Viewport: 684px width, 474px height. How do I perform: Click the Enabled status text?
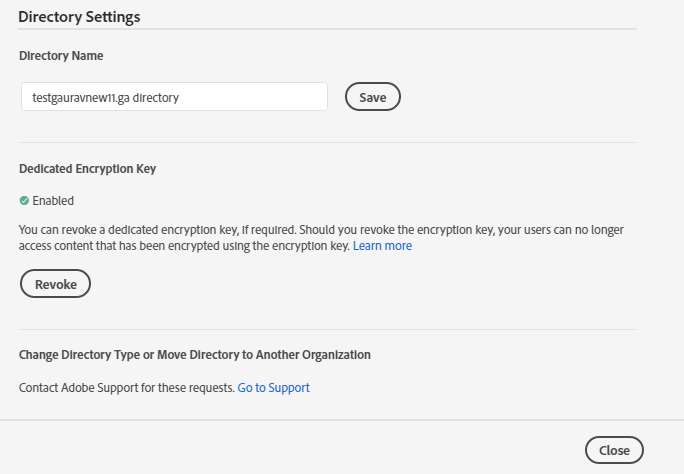tap(53, 200)
